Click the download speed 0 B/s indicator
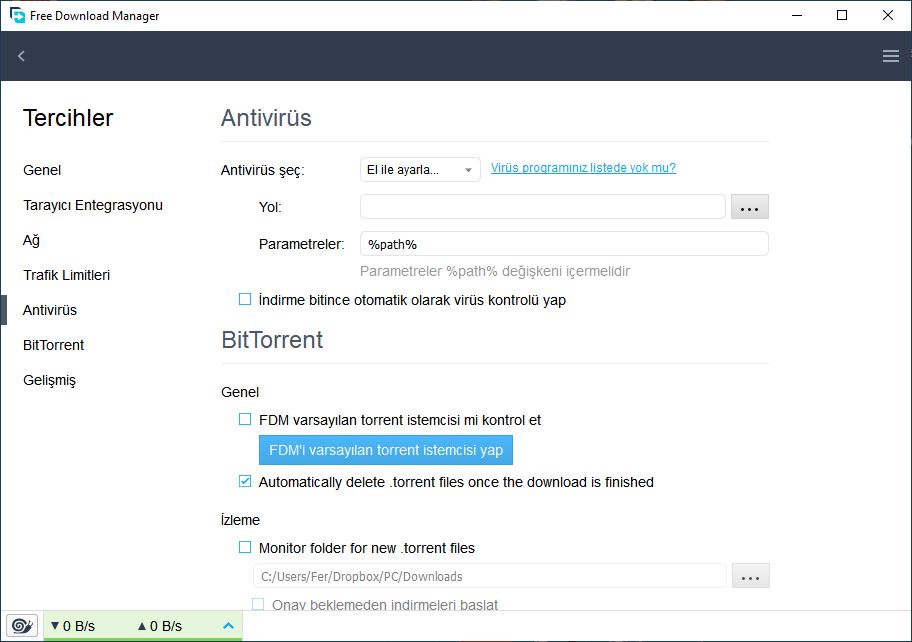 73,626
